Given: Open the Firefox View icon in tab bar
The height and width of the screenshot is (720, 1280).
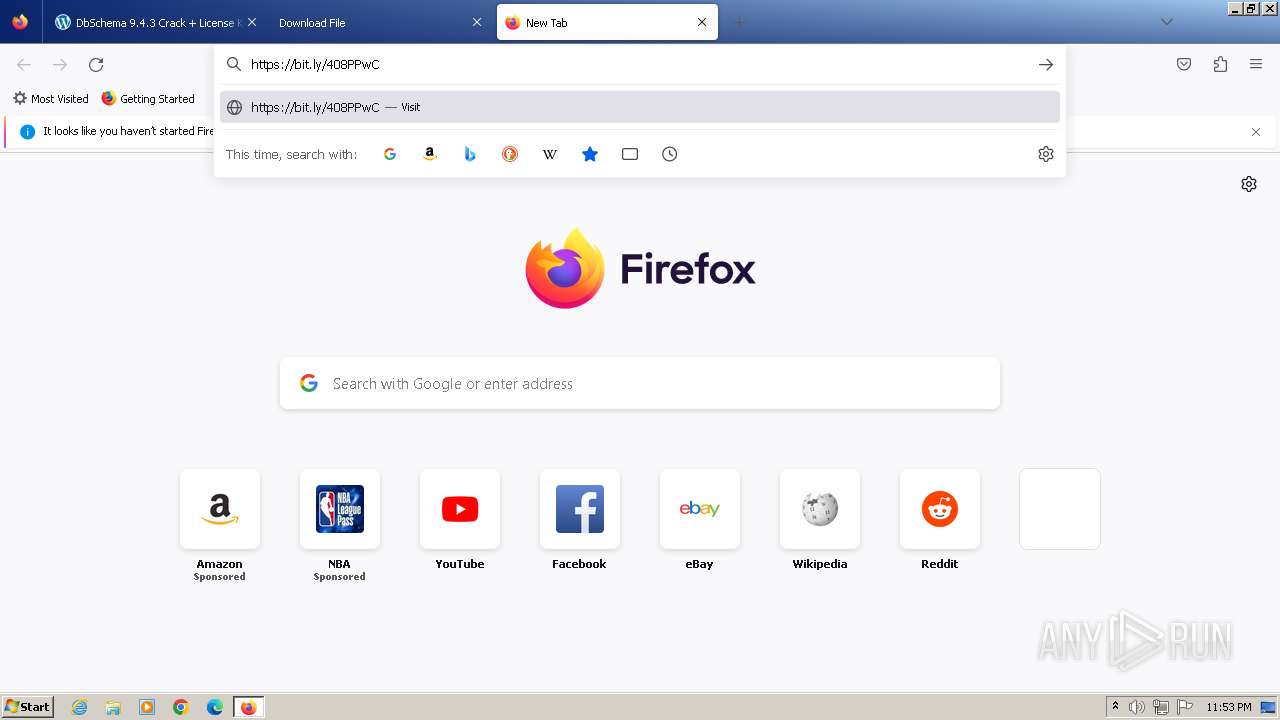Looking at the screenshot, I should (20, 22).
